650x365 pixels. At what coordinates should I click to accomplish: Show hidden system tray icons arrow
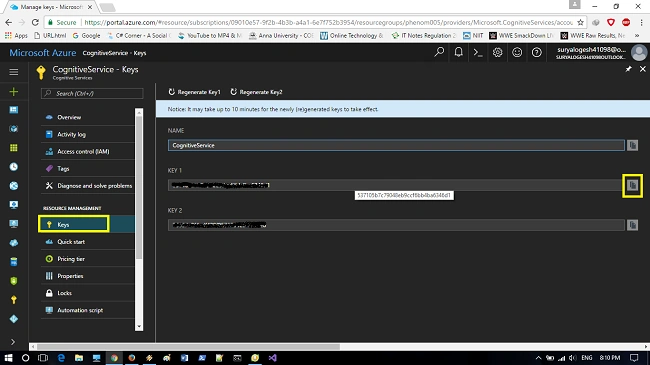(538, 358)
